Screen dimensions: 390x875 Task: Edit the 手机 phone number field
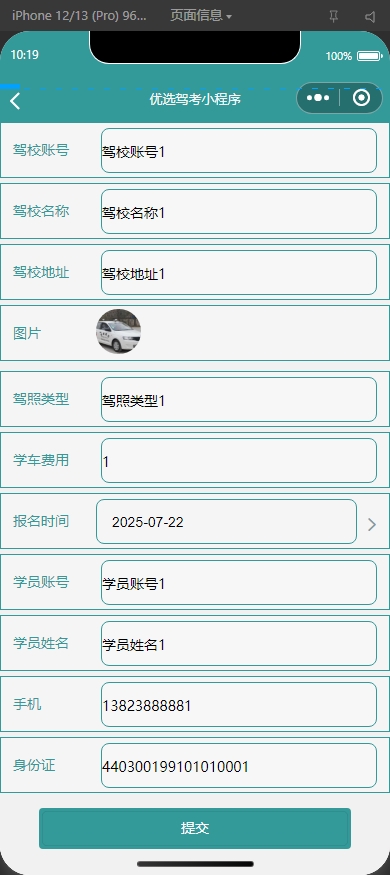click(x=239, y=704)
